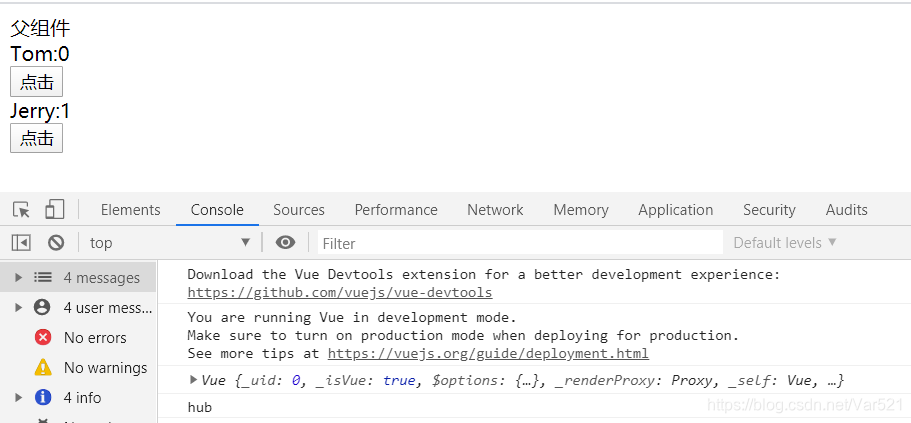Image resolution: width=911 pixels, height=423 pixels.
Task: Switch to the Network tab
Action: [x=495, y=210]
